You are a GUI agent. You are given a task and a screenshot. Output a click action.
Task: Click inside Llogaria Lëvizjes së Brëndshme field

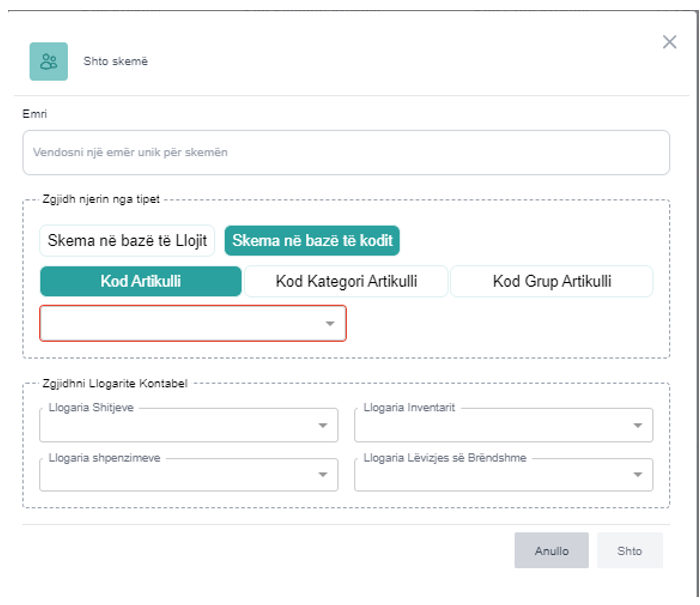tap(490, 475)
